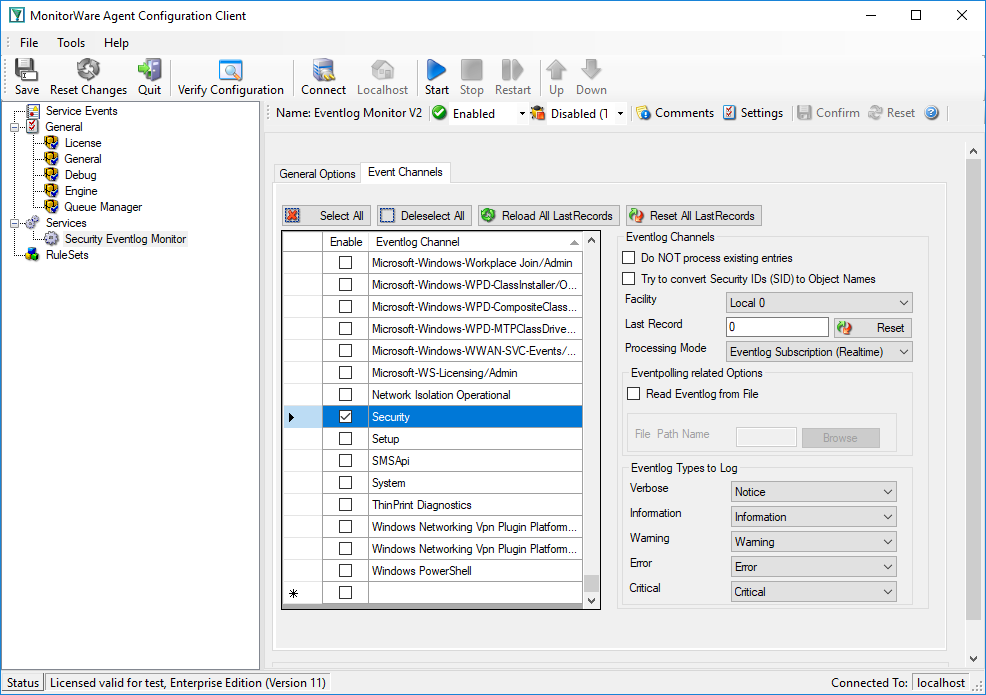Click the Reset button beside Last Record

873,328
